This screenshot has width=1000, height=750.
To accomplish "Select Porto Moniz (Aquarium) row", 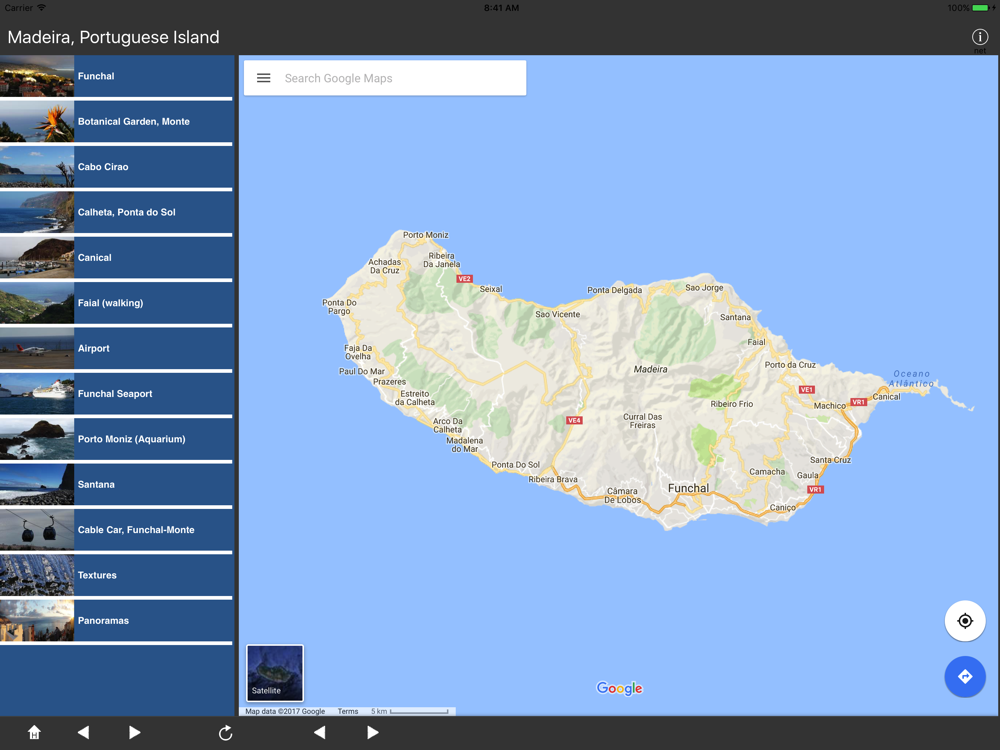I will click(x=116, y=439).
